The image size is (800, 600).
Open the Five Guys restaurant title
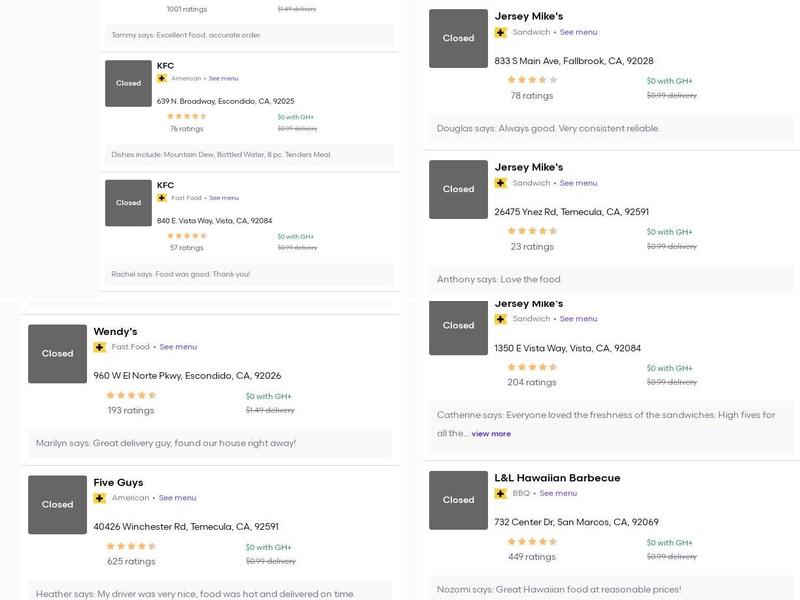118,483
